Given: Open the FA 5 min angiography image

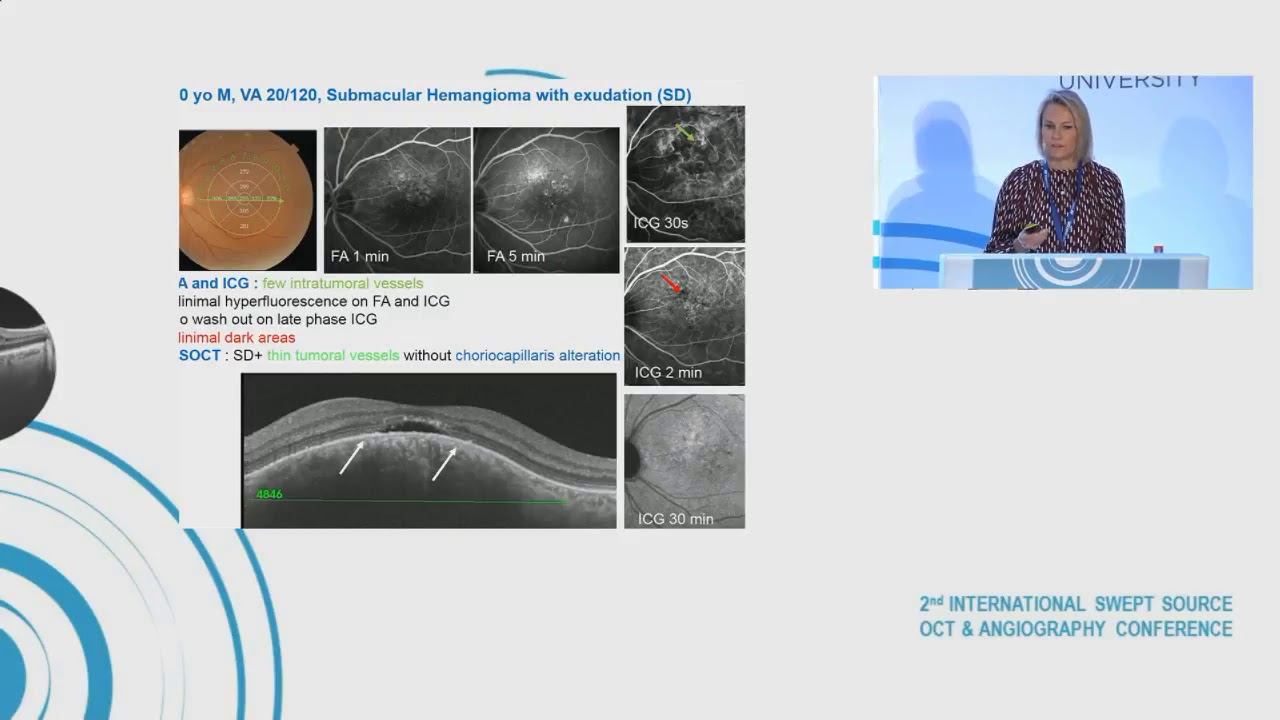Looking at the screenshot, I should tap(546, 200).
